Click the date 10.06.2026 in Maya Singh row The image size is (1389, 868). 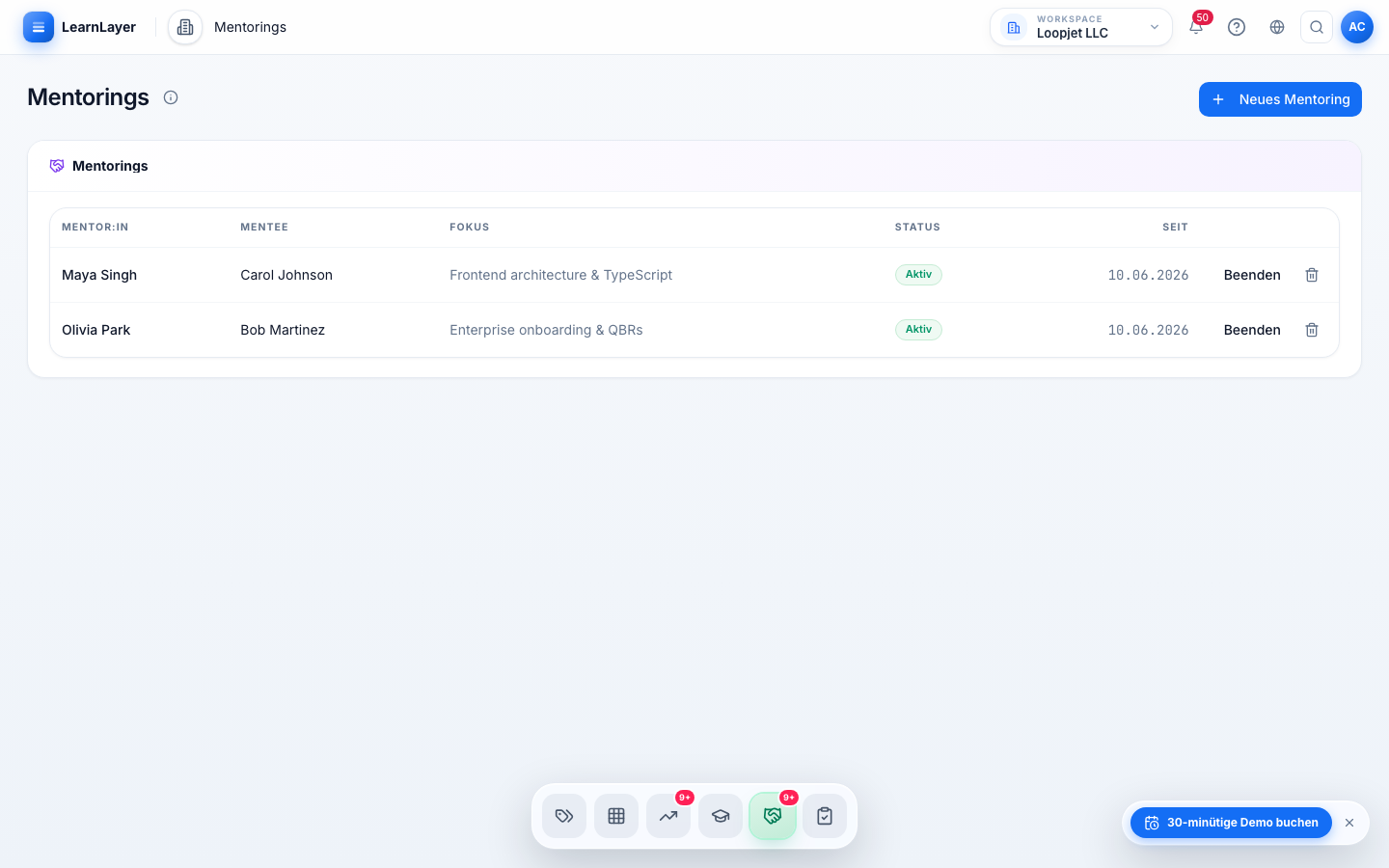[1148, 275]
